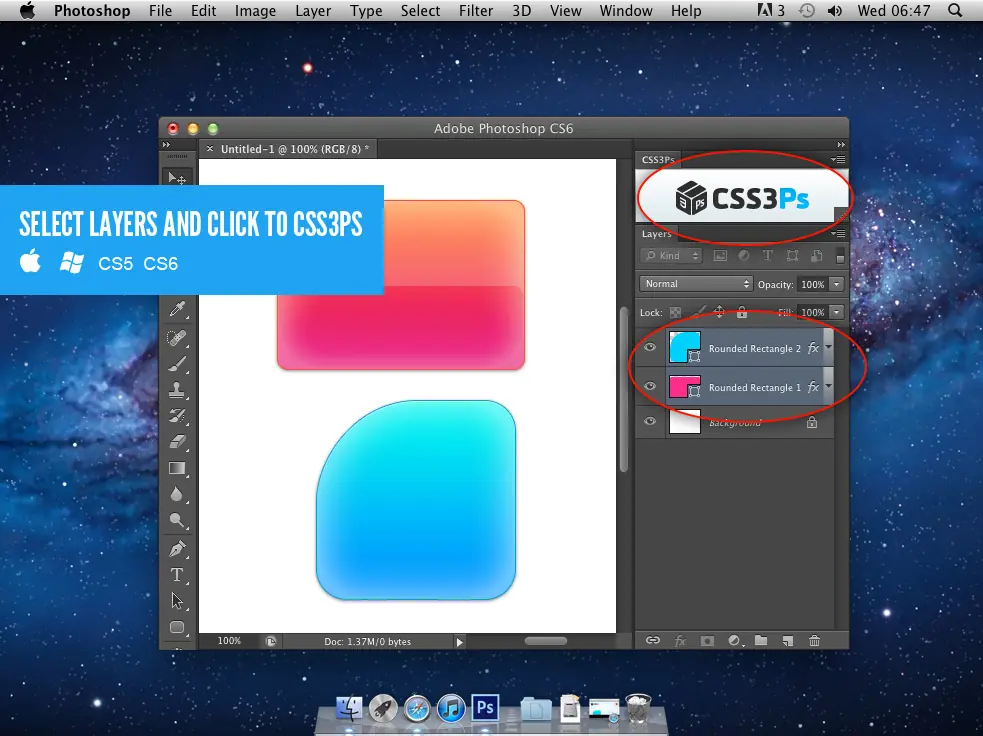Expand effects of Rounded Rectangle 1

click(x=828, y=386)
